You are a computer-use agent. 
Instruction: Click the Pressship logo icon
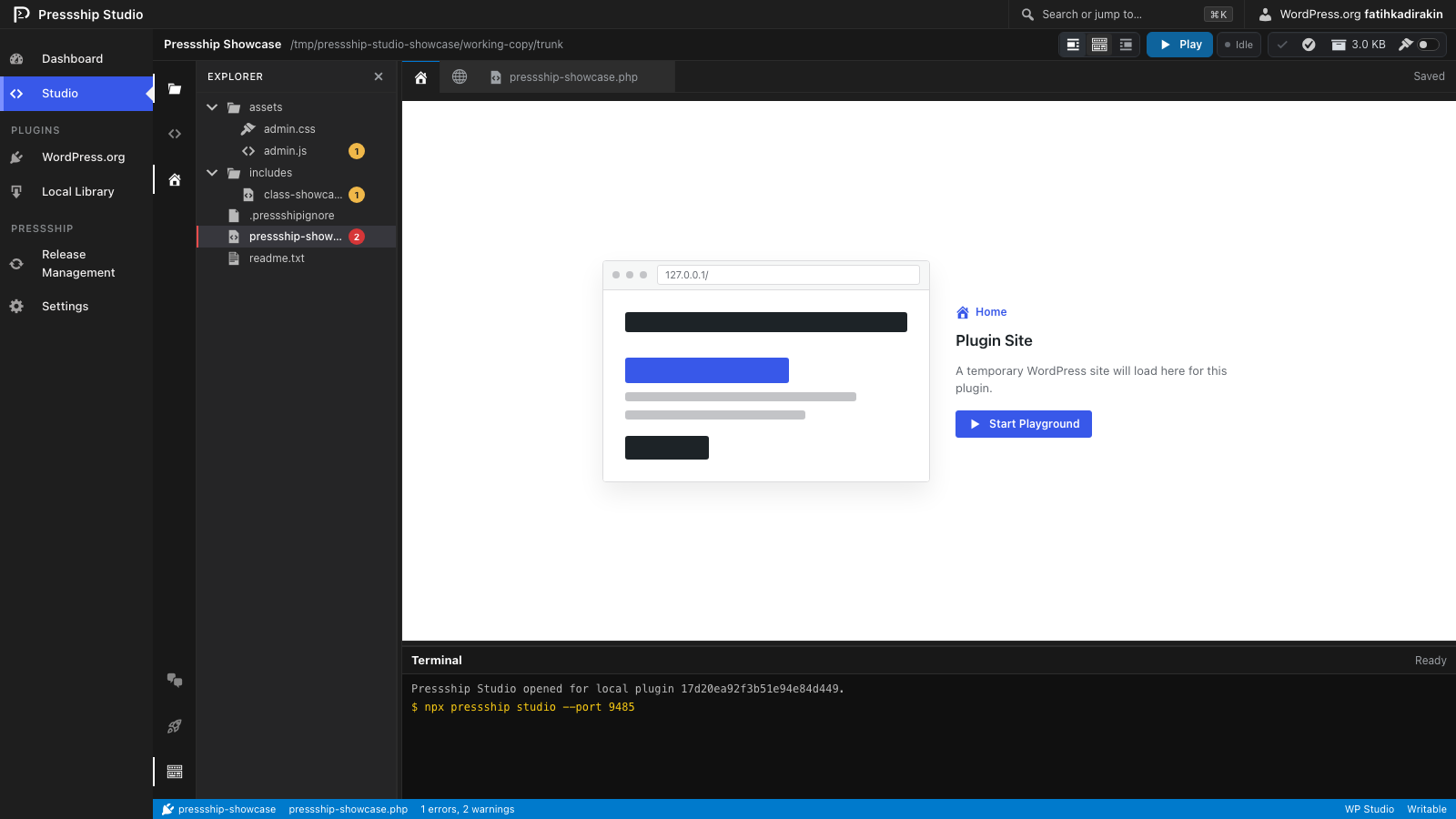22,14
